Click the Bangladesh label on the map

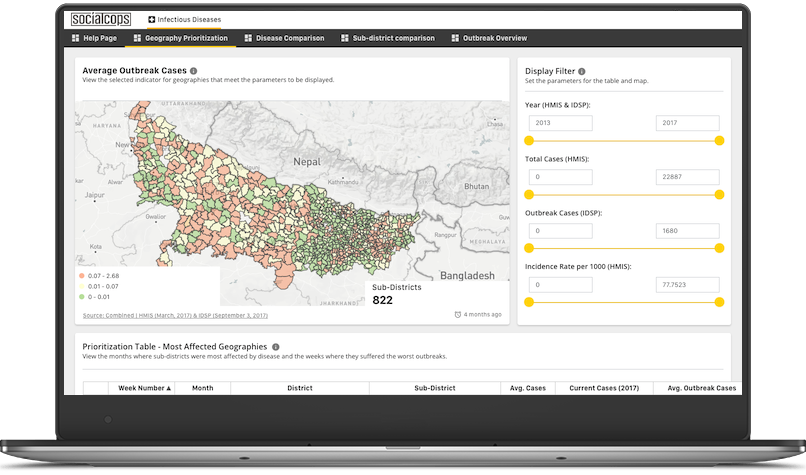click(467, 276)
